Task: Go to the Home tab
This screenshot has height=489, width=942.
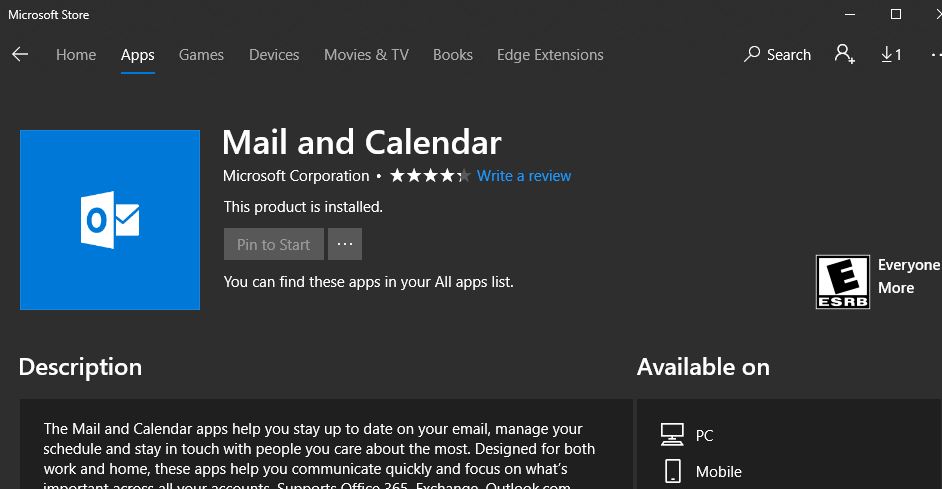Action: [76, 55]
